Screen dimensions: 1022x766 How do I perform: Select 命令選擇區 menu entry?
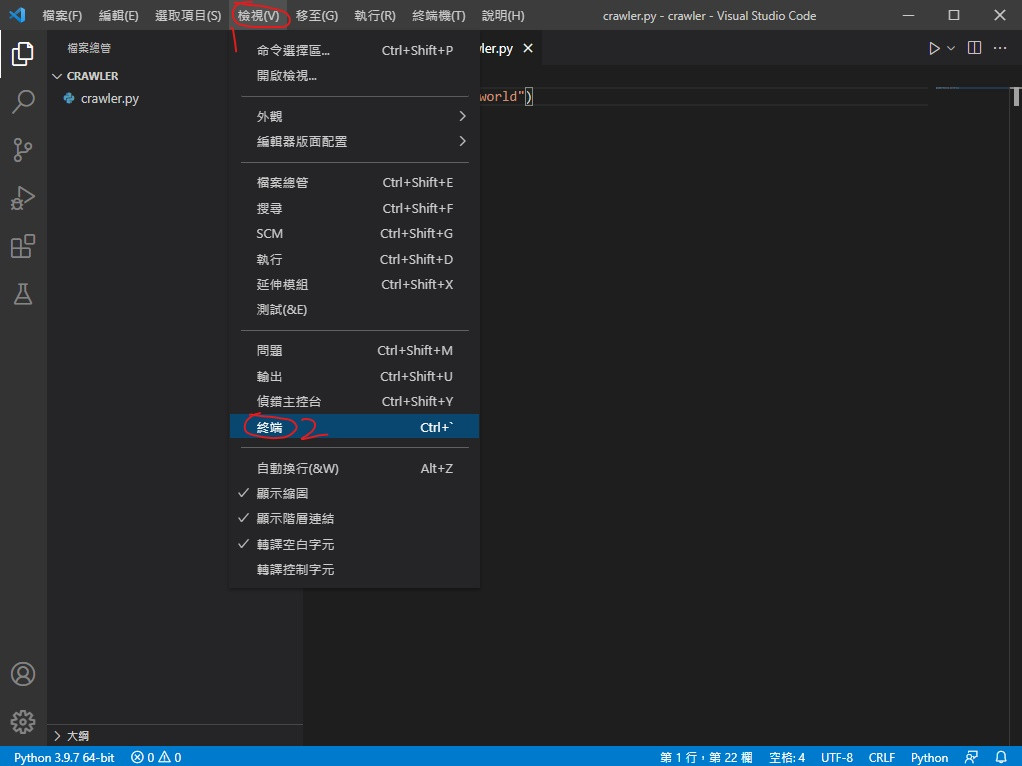[x=355, y=50]
